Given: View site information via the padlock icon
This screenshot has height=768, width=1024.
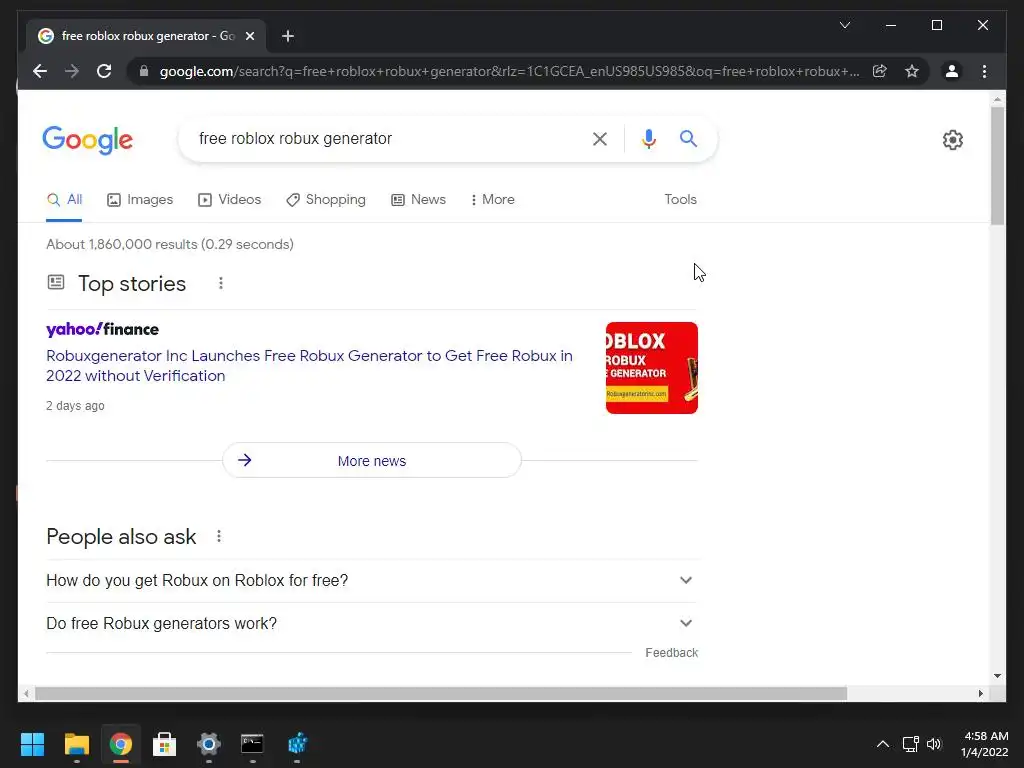Looking at the screenshot, I should (x=144, y=71).
